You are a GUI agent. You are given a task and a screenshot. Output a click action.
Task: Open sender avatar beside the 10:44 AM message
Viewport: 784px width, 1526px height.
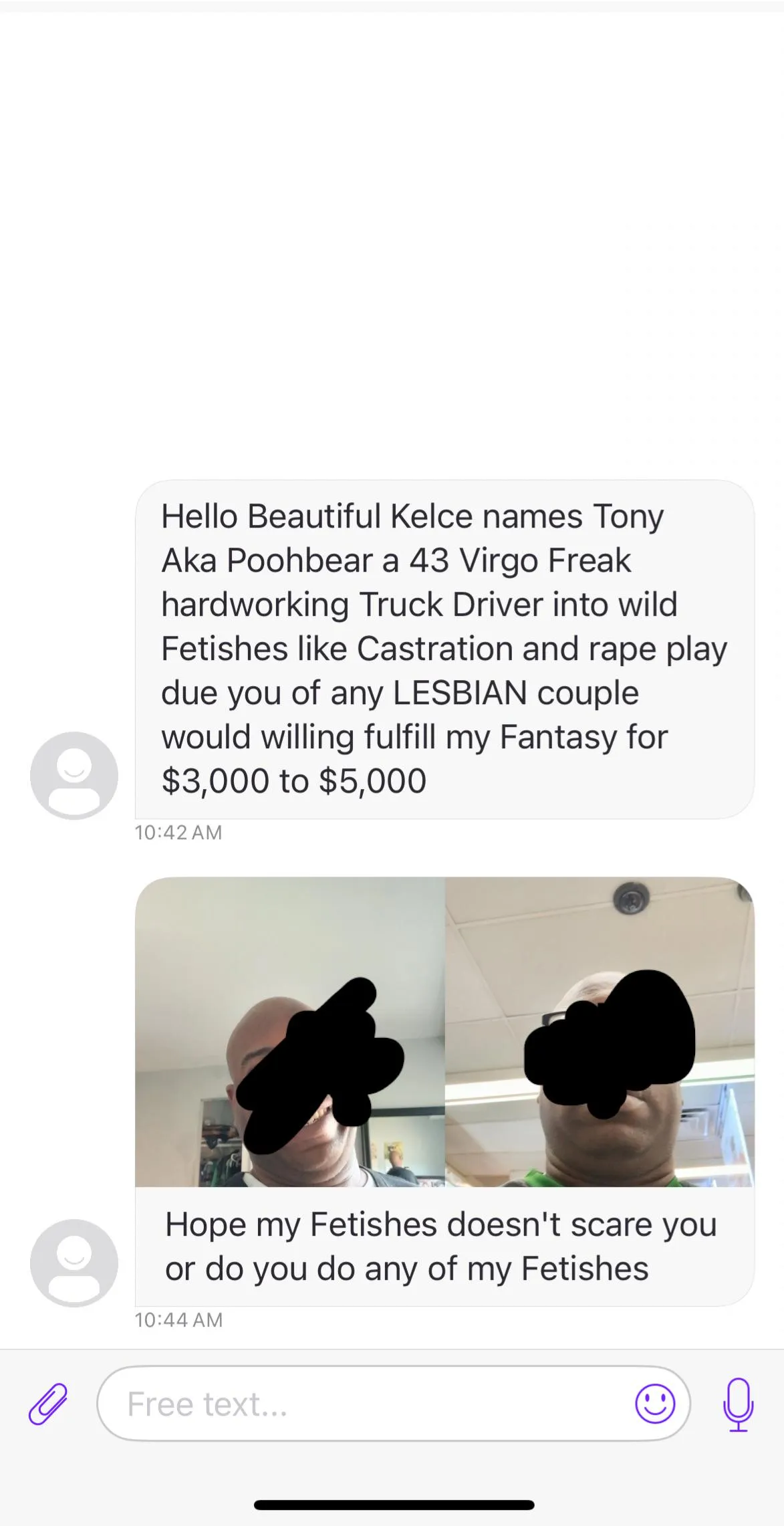point(74,1263)
